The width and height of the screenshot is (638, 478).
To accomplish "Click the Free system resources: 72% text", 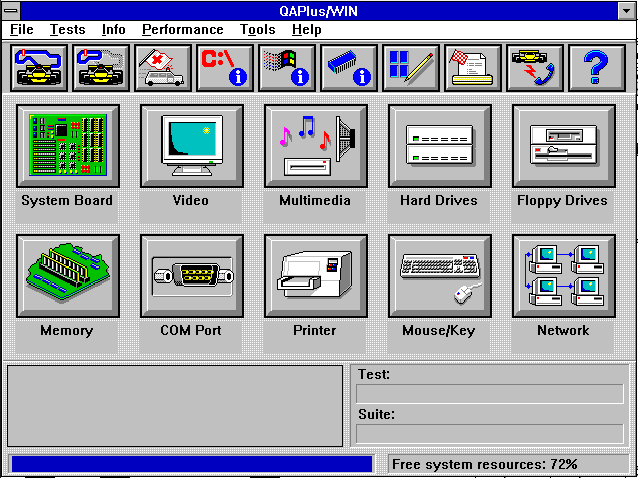I will (484, 464).
